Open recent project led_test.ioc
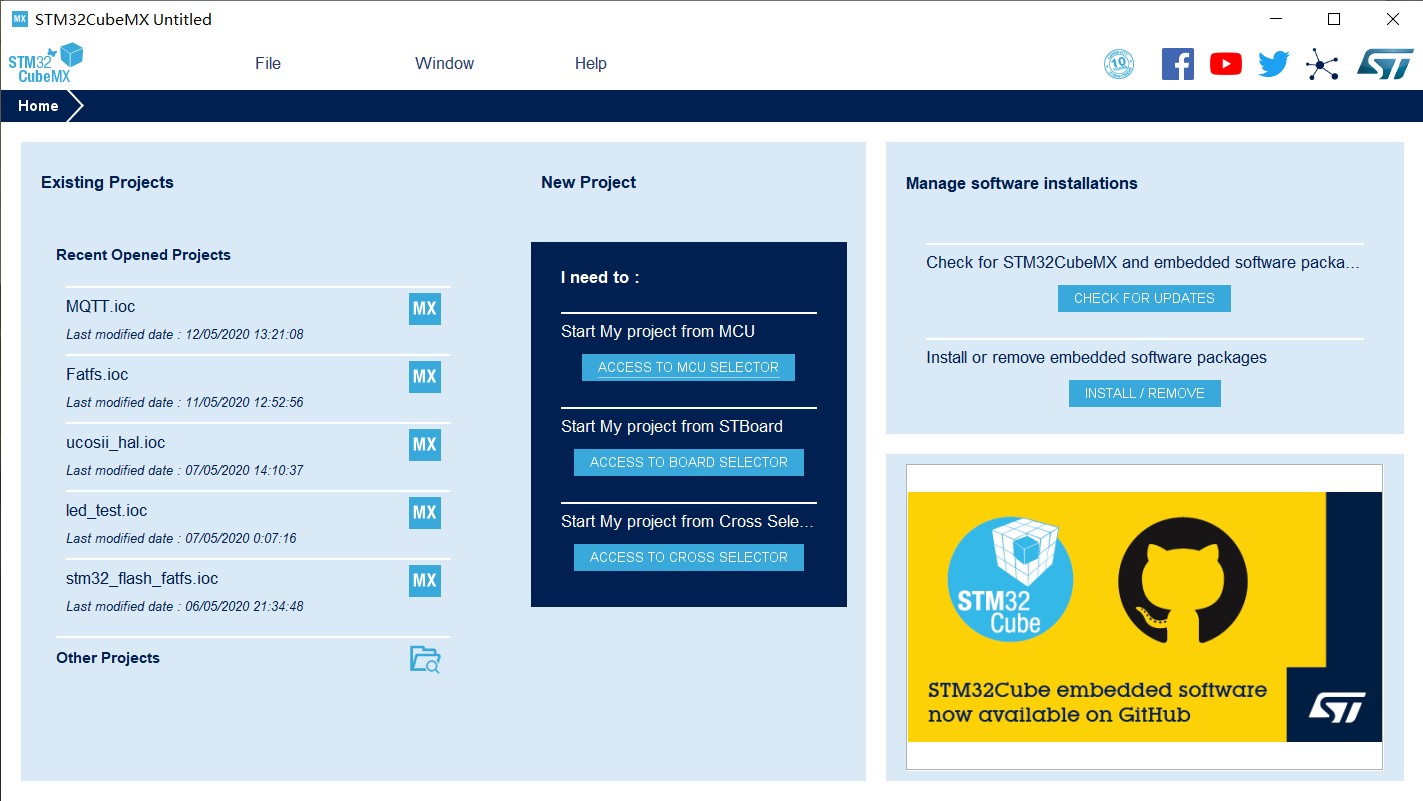The height and width of the screenshot is (801, 1423). click(106, 511)
